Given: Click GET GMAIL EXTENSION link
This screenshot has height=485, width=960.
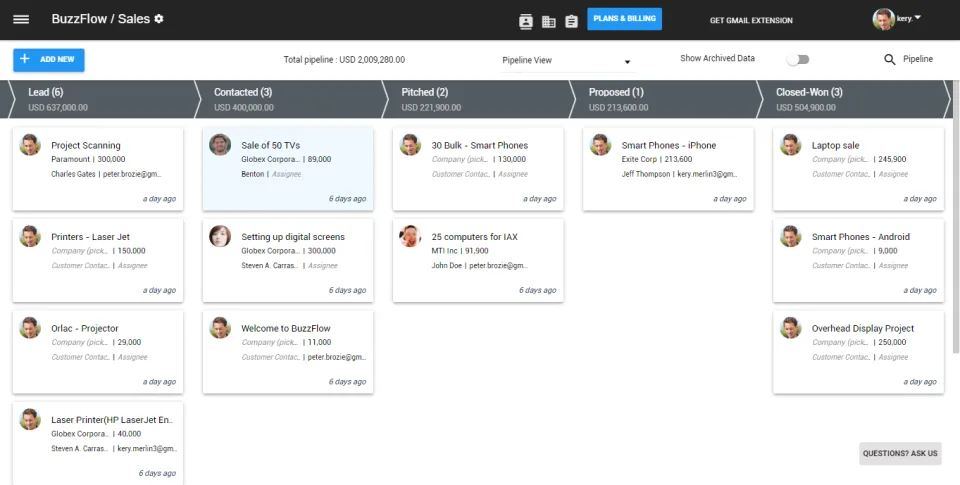Looking at the screenshot, I should click(x=751, y=20).
